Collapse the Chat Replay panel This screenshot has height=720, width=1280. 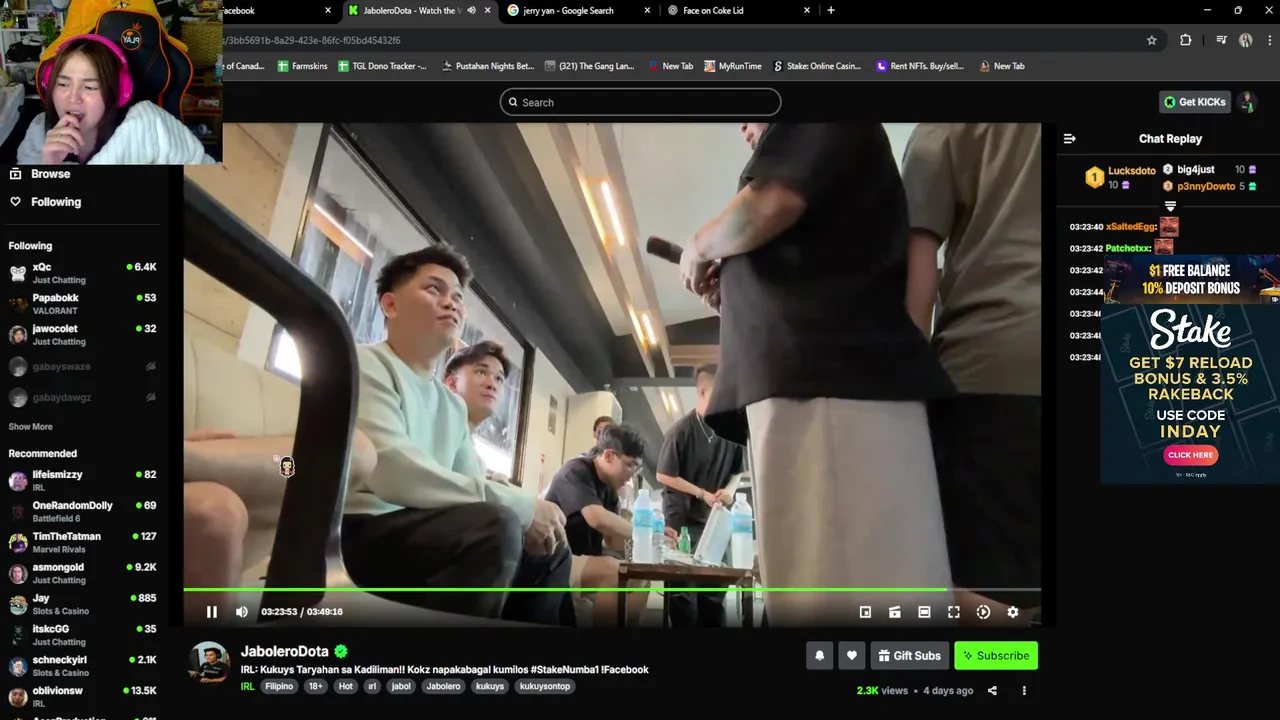tap(1069, 139)
